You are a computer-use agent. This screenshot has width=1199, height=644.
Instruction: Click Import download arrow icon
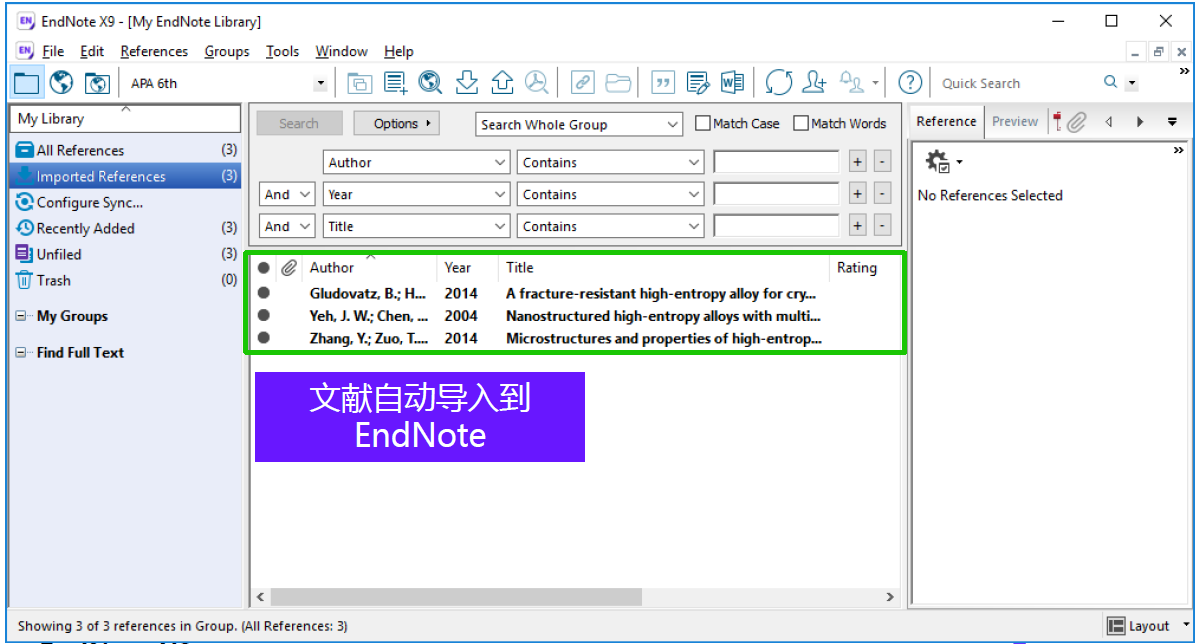tap(466, 83)
